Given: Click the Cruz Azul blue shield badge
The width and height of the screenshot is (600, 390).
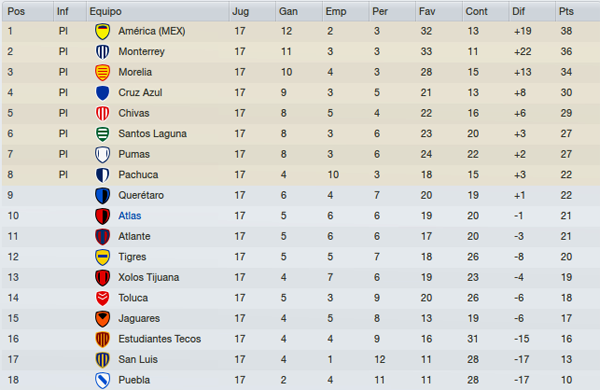Looking at the screenshot, I should pos(102,93).
